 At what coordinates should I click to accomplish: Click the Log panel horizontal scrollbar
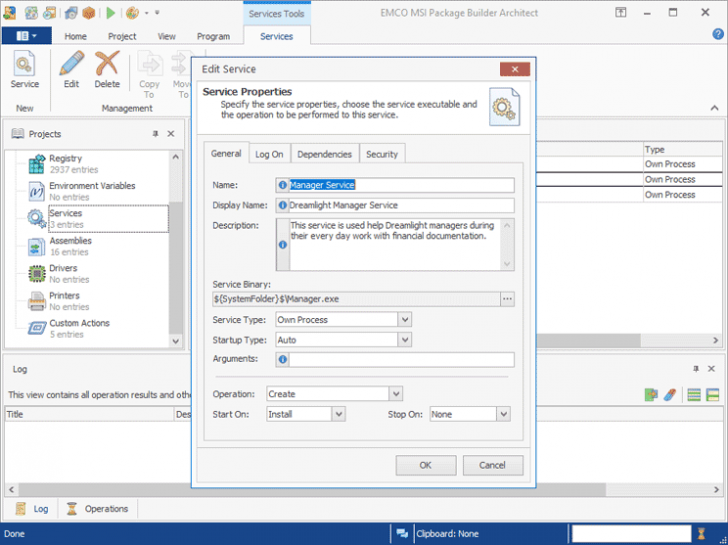click(x=312, y=489)
